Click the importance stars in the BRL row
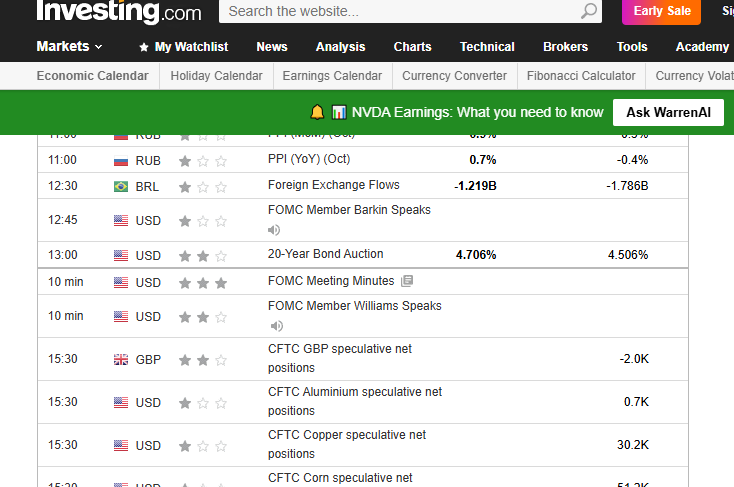The width and height of the screenshot is (734, 487). pos(203,187)
